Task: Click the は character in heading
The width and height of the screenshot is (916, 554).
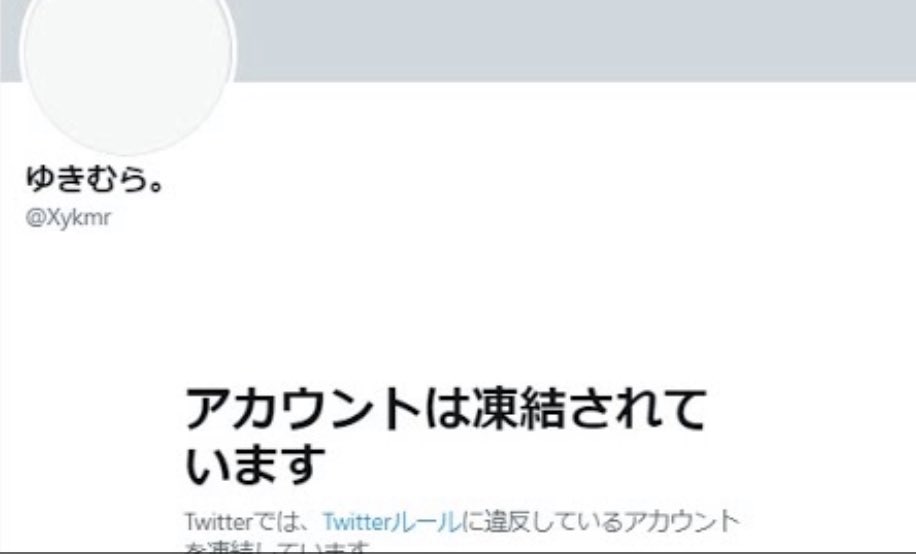Action: click(x=446, y=410)
